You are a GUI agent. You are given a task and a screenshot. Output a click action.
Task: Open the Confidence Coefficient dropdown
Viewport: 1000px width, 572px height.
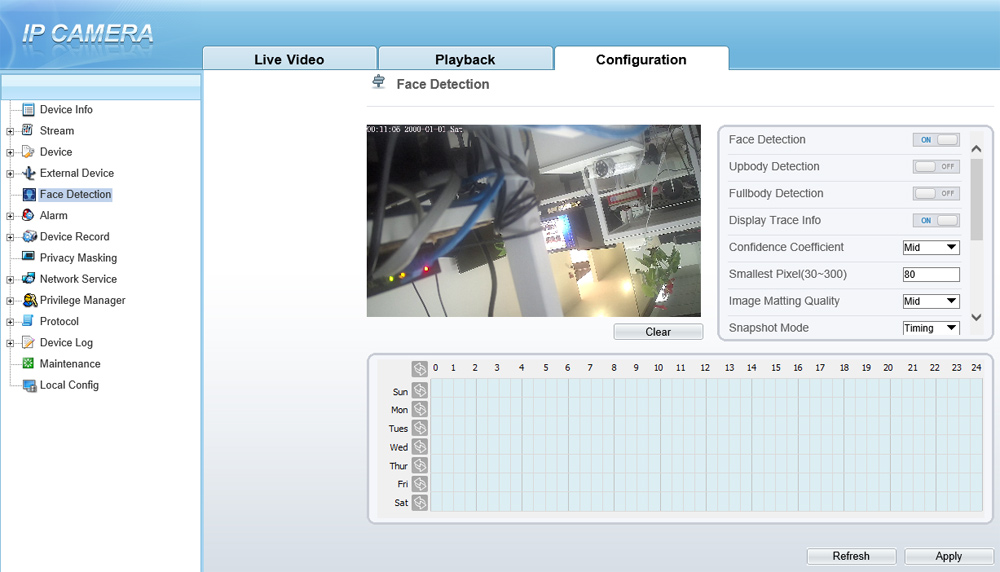pyautogui.click(x=931, y=247)
